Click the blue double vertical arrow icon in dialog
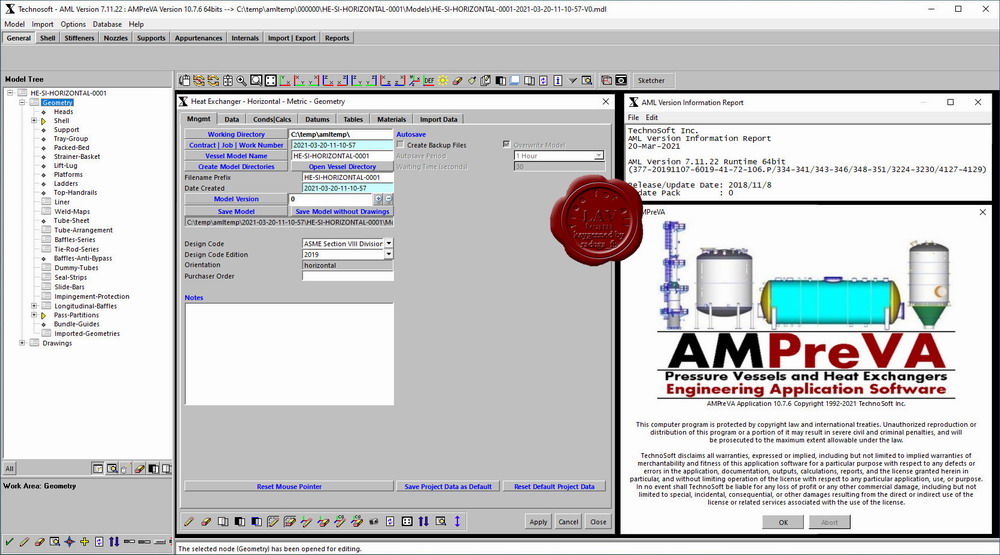1000x555 pixels. (457, 521)
